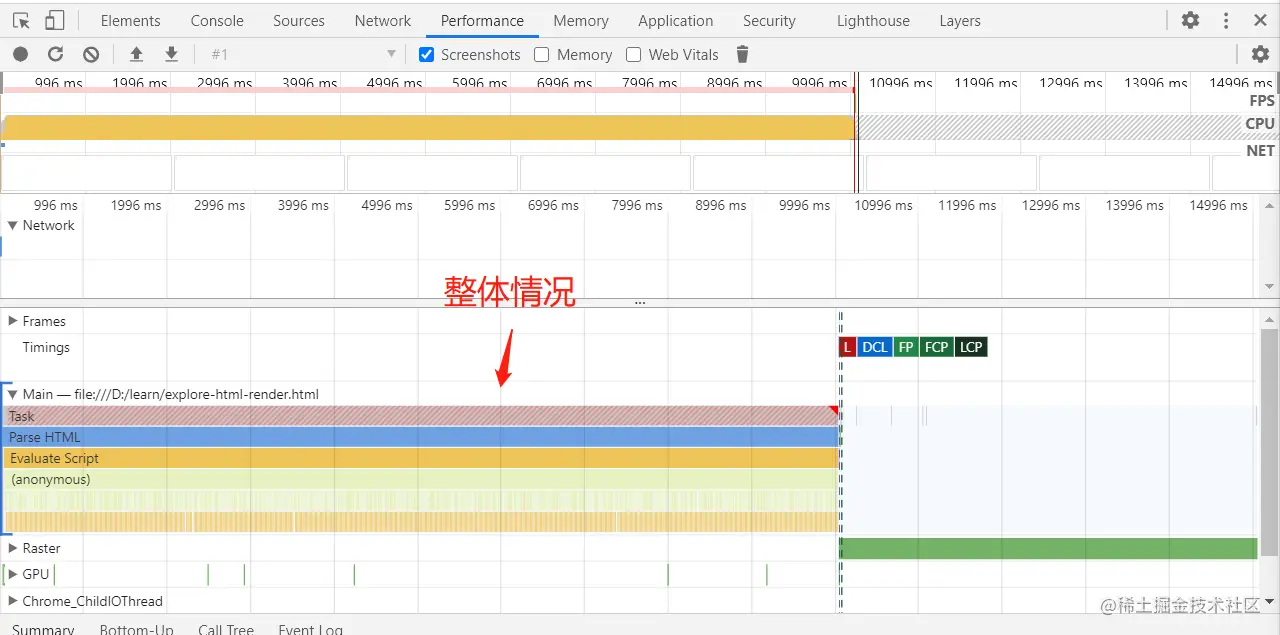Start recording with the Record button
Viewport: 1280px width, 635px height.
[x=20, y=54]
